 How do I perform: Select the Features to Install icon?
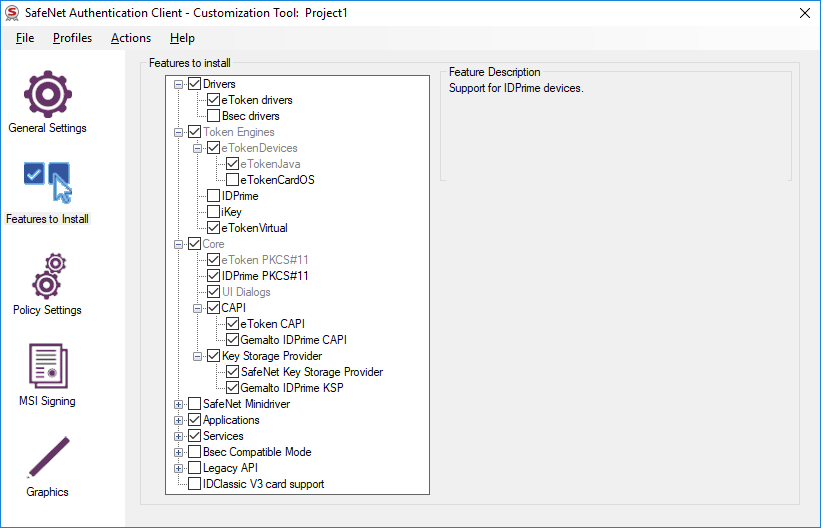click(x=47, y=184)
